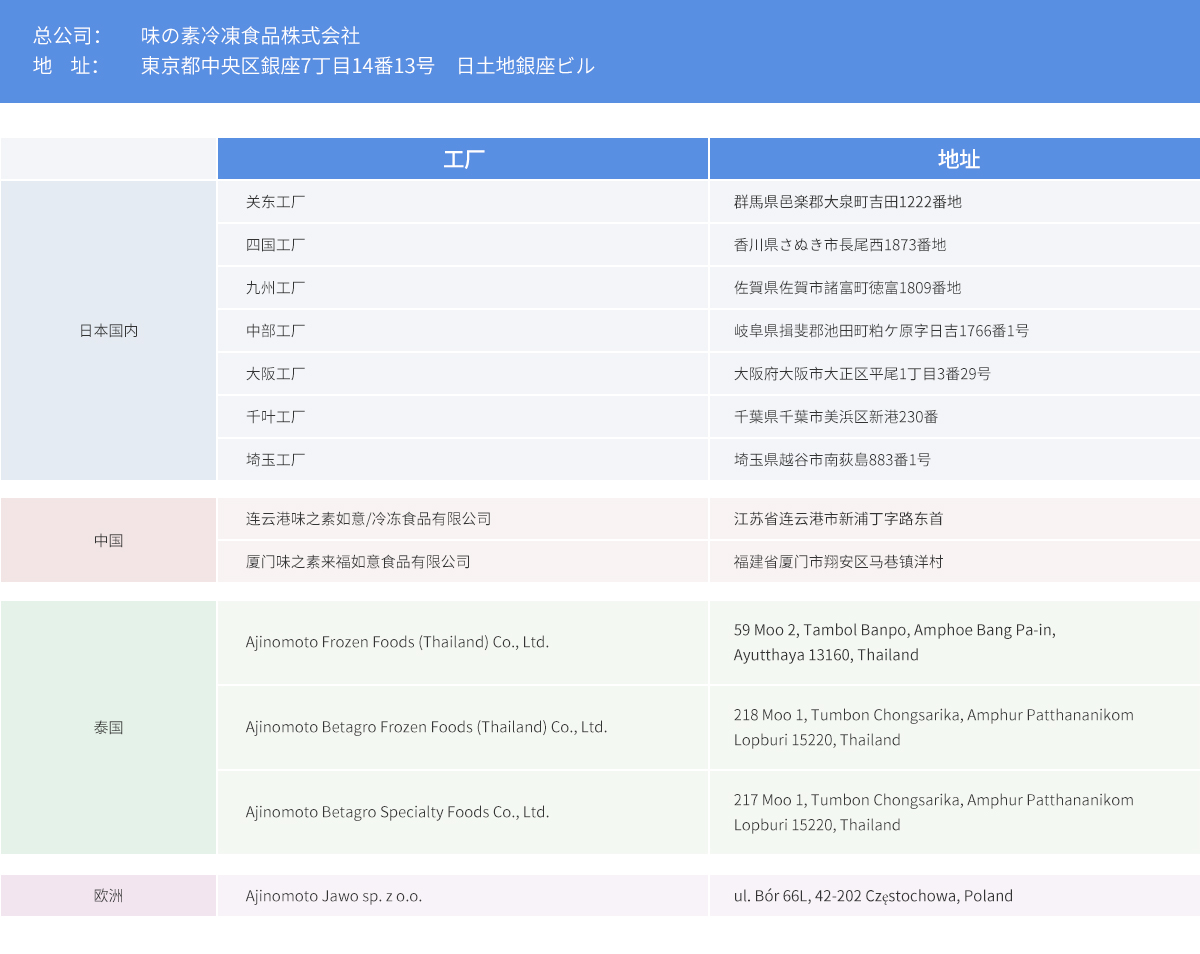Click headquarters address 東京都中央区銀座7丁目14番13号
The image size is (1200, 954).
click(x=287, y=66)
